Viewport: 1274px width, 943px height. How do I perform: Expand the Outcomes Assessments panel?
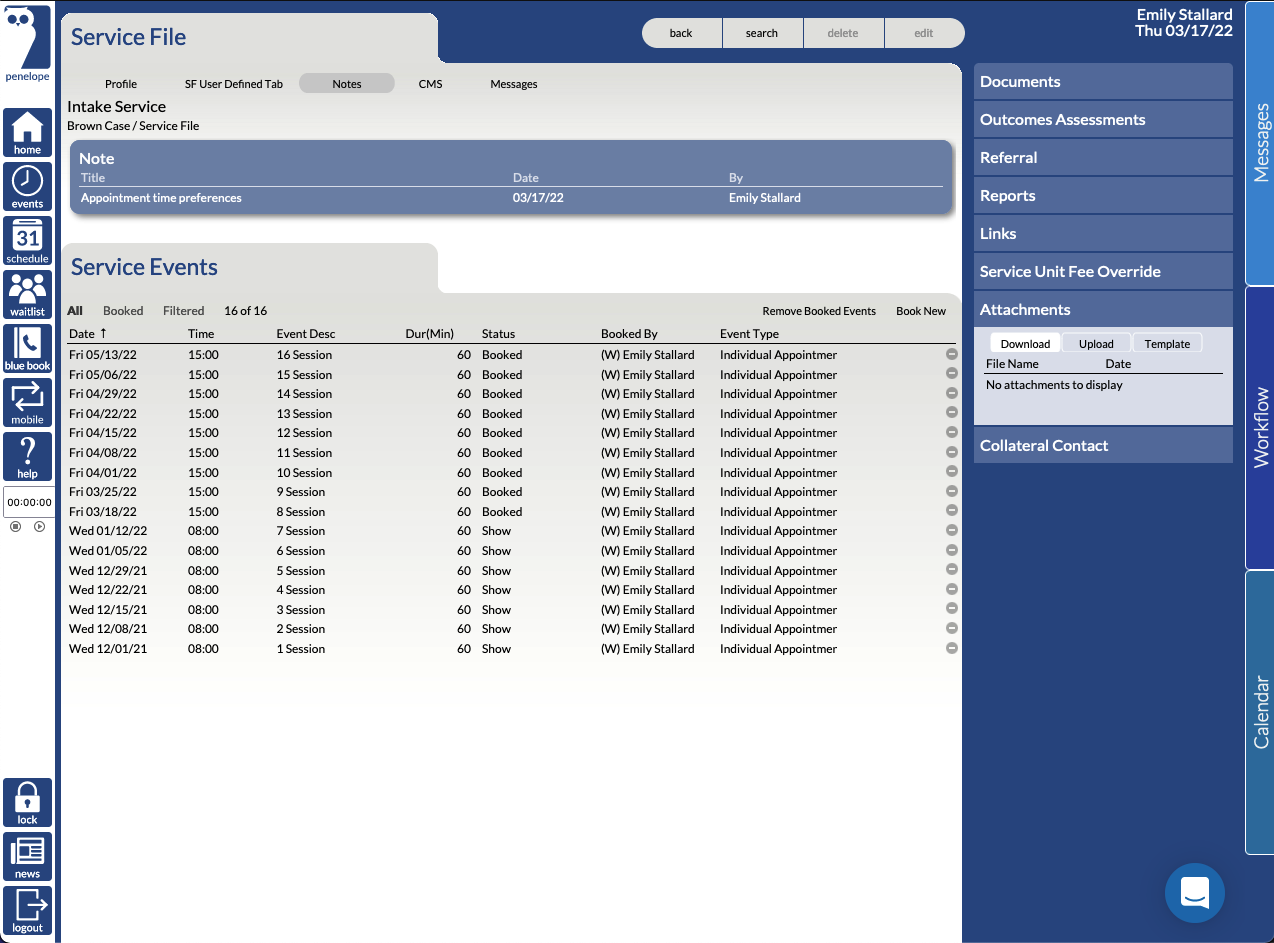click(1103, 120)
